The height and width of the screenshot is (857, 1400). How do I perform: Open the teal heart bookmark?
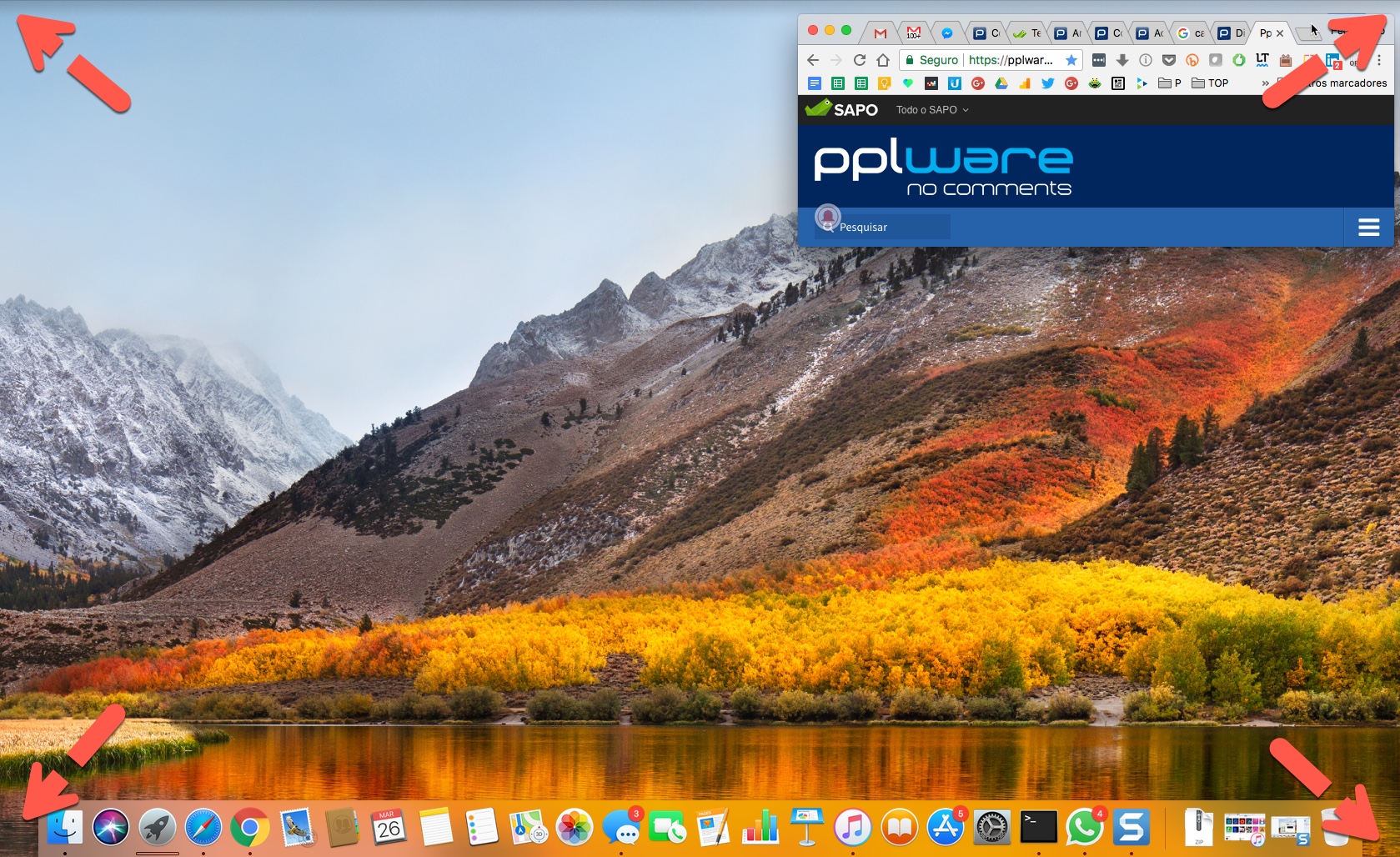click(908, 83)
